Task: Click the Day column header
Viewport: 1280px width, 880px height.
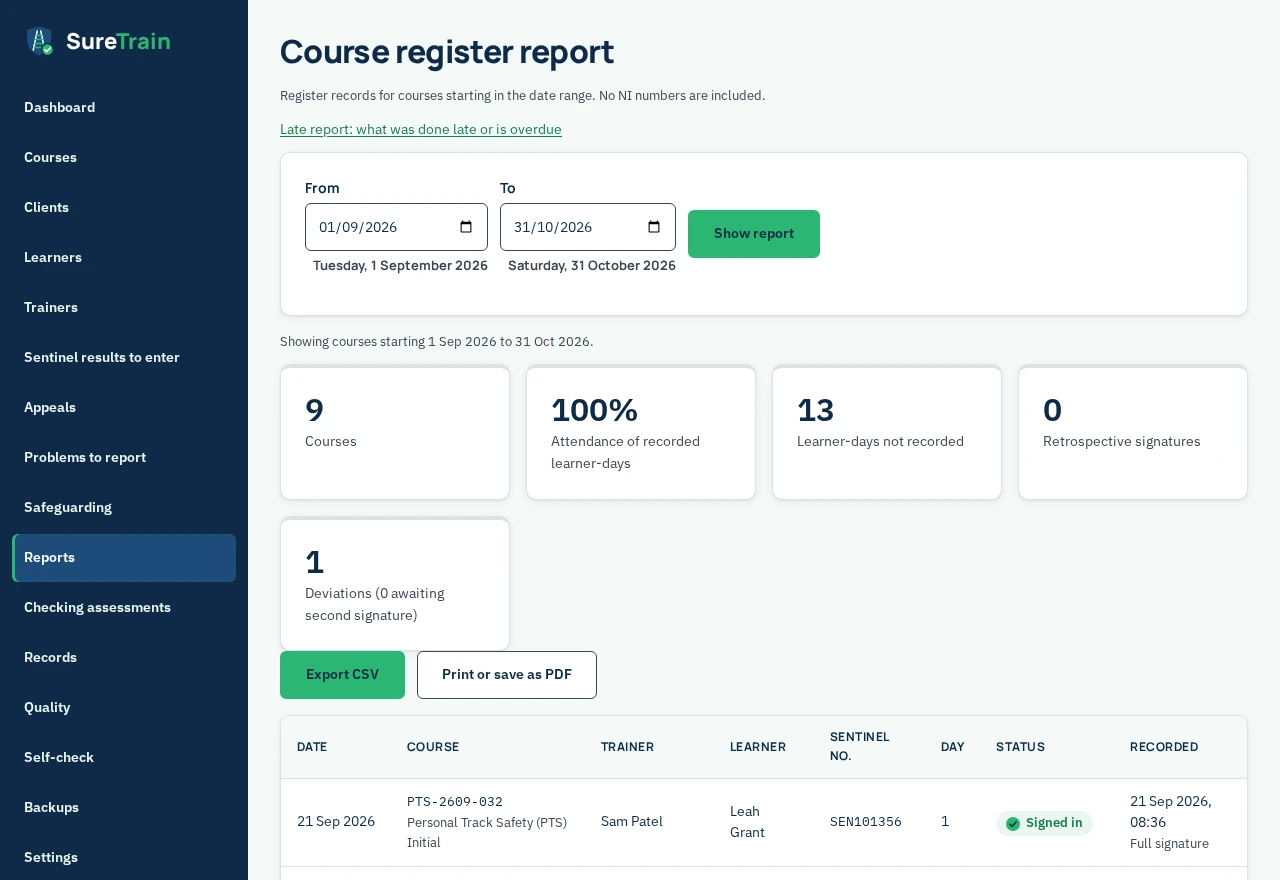Action: (x=952, y=747)
